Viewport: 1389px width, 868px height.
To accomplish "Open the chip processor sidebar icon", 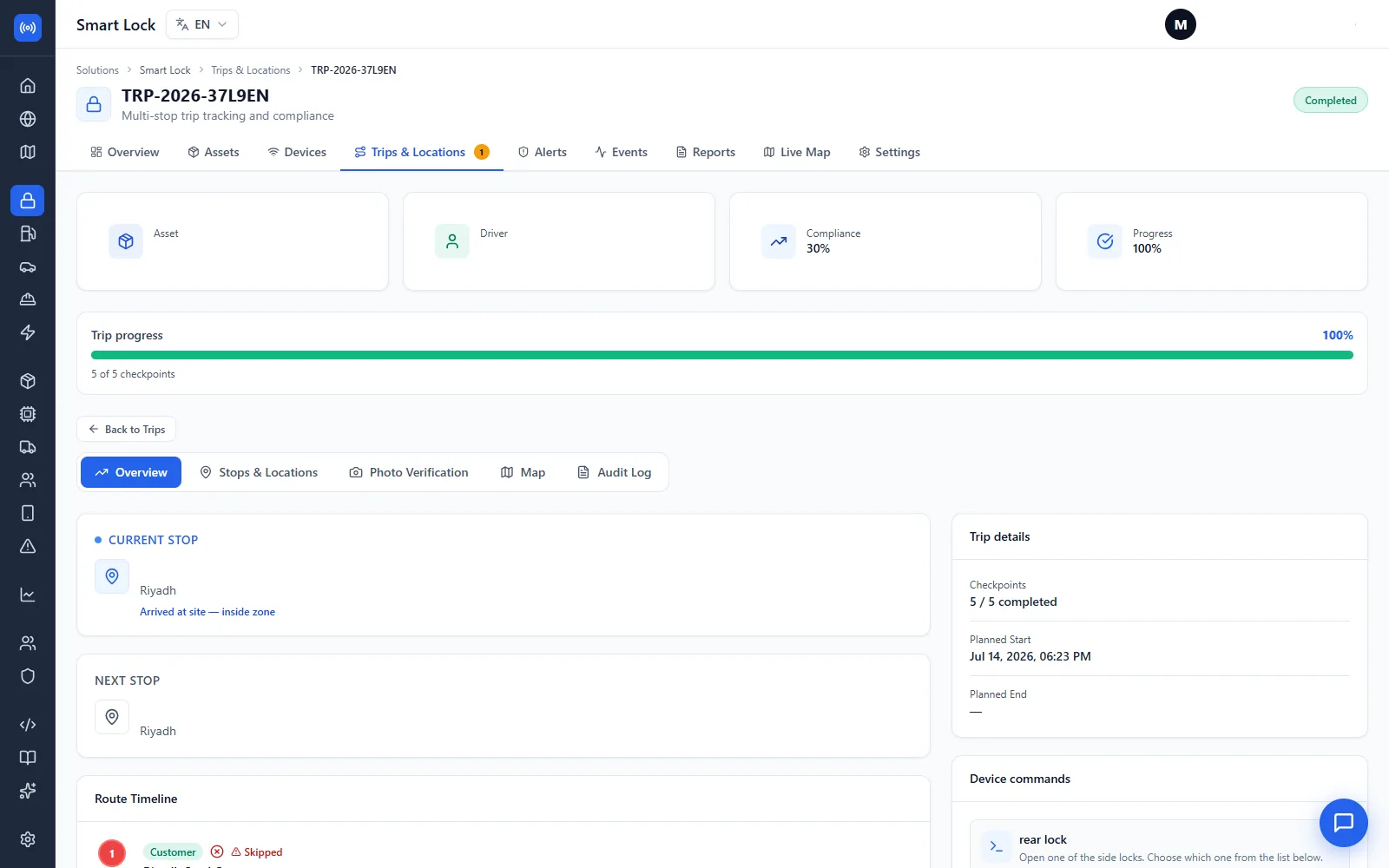I will (28, 414).
